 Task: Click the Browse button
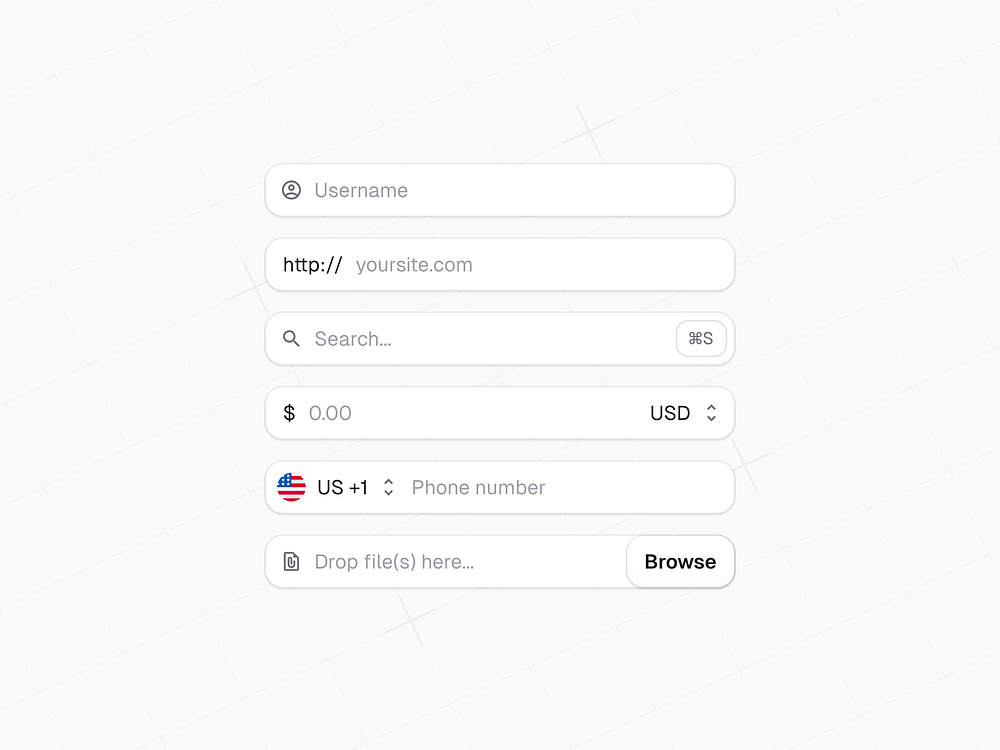tap(680, 561)
